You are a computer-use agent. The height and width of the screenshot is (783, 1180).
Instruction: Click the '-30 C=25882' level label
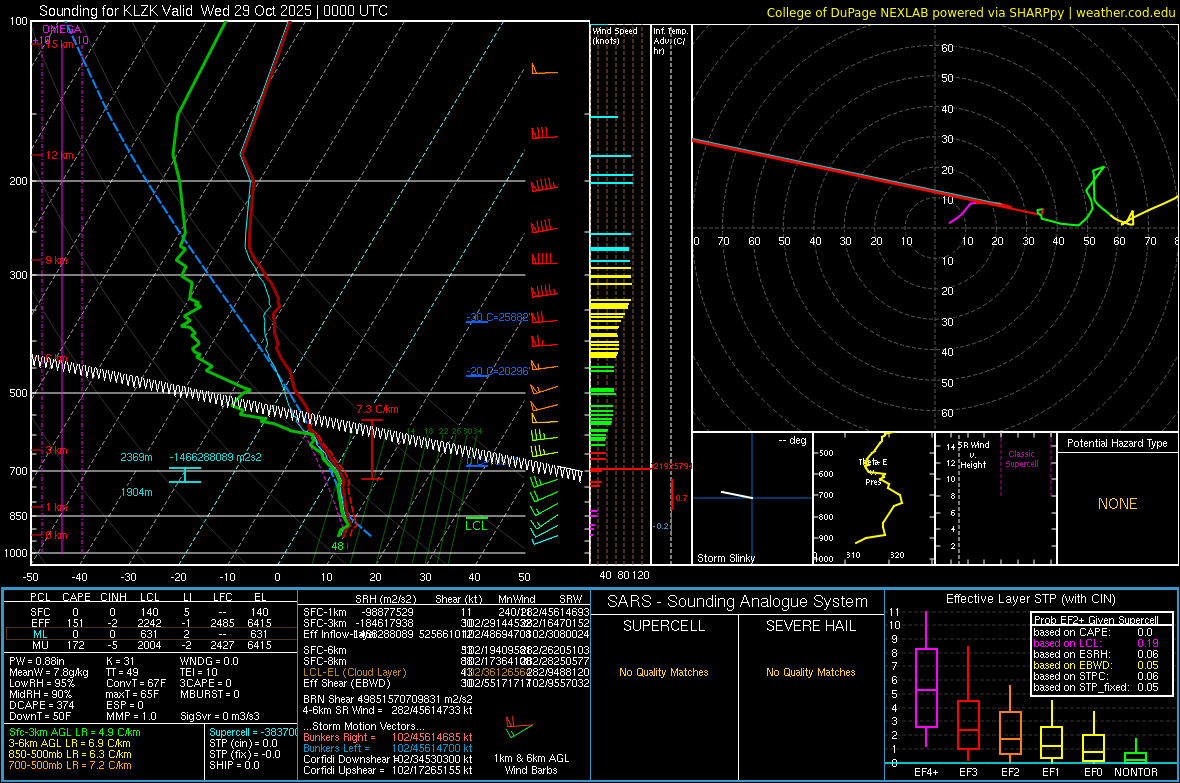tap(498, 317)
